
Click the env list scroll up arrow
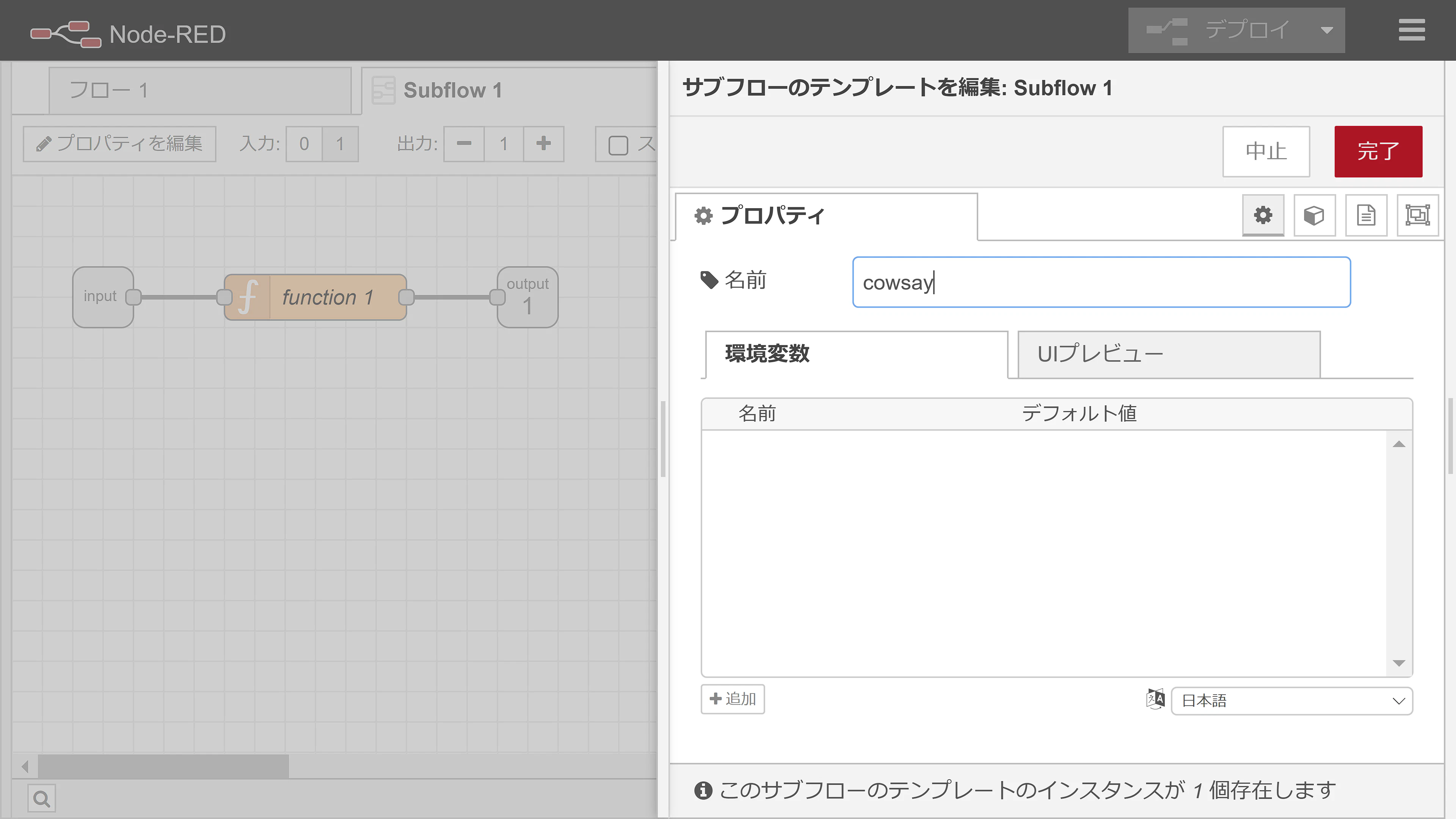tap(1399, 444)
